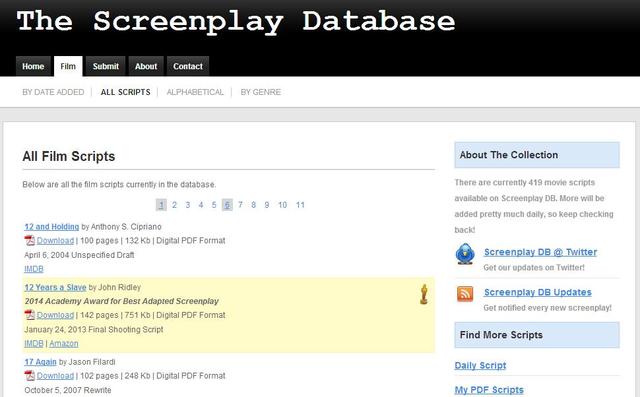This screenshot has height=397, width=640.
Task: Select the Film tab
Action: pos(68,66)
